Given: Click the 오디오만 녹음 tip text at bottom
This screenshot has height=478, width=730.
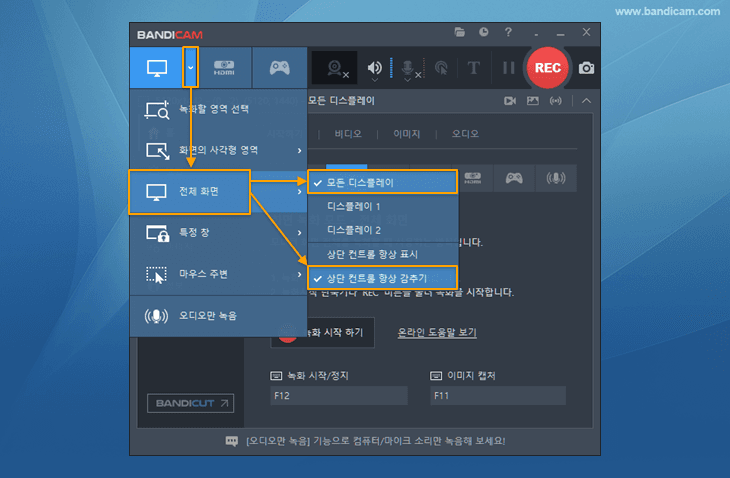Looking at the screenshot, I should coord(376,441).
